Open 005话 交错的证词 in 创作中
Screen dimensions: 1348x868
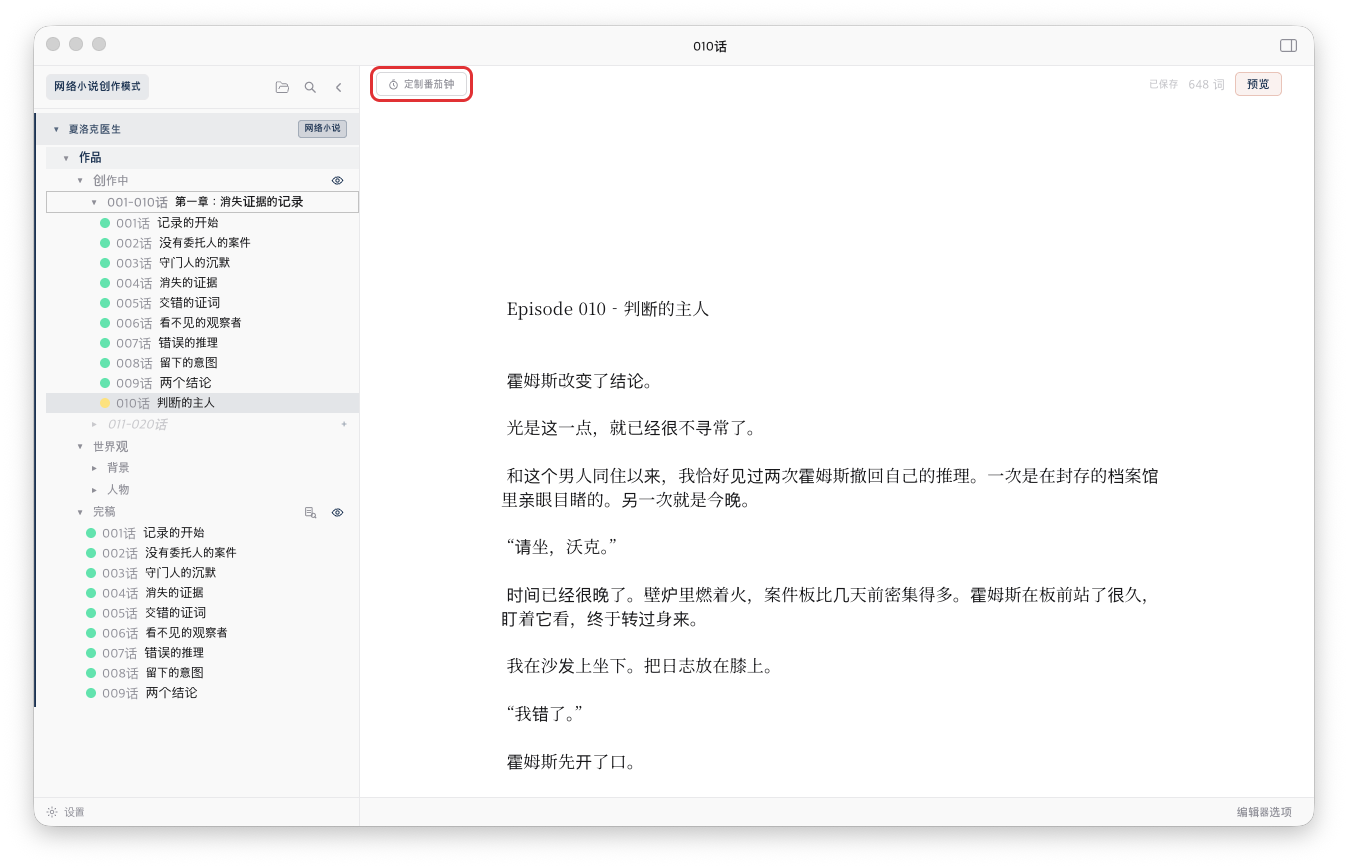point(202,303)
